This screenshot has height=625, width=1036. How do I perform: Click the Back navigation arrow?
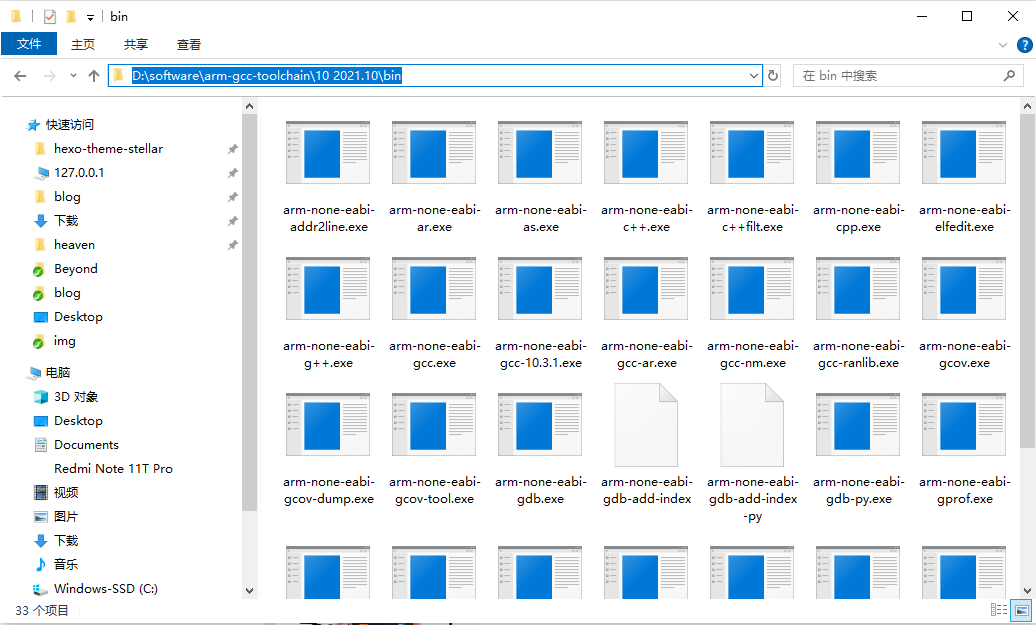click(20, 76)
